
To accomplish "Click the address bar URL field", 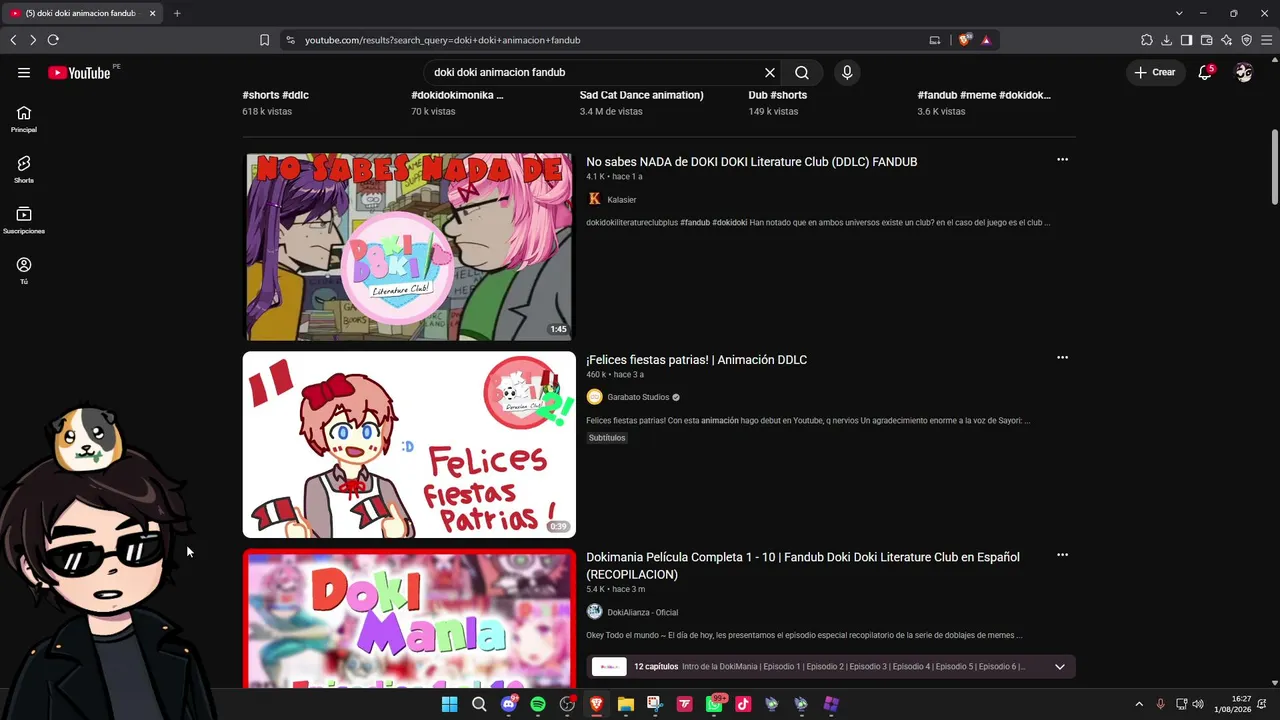I will click(610, 40).
